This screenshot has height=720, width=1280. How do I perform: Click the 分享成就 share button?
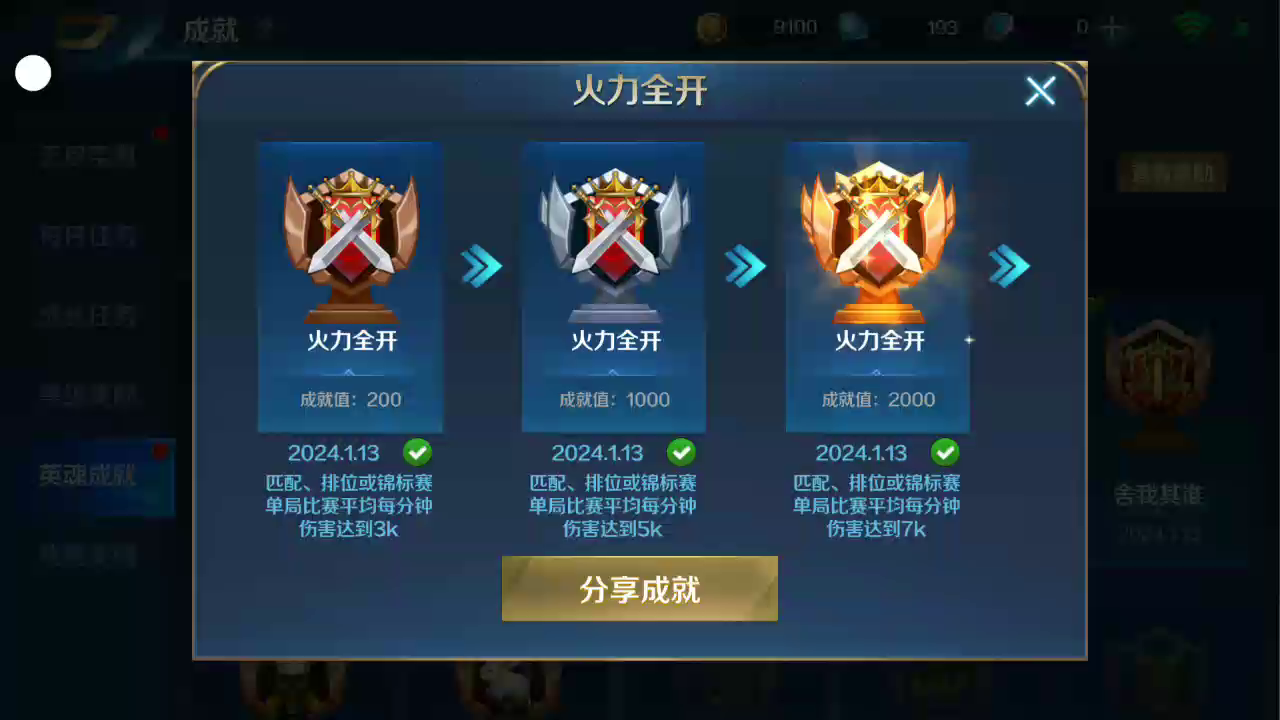[x=640, y=589]
